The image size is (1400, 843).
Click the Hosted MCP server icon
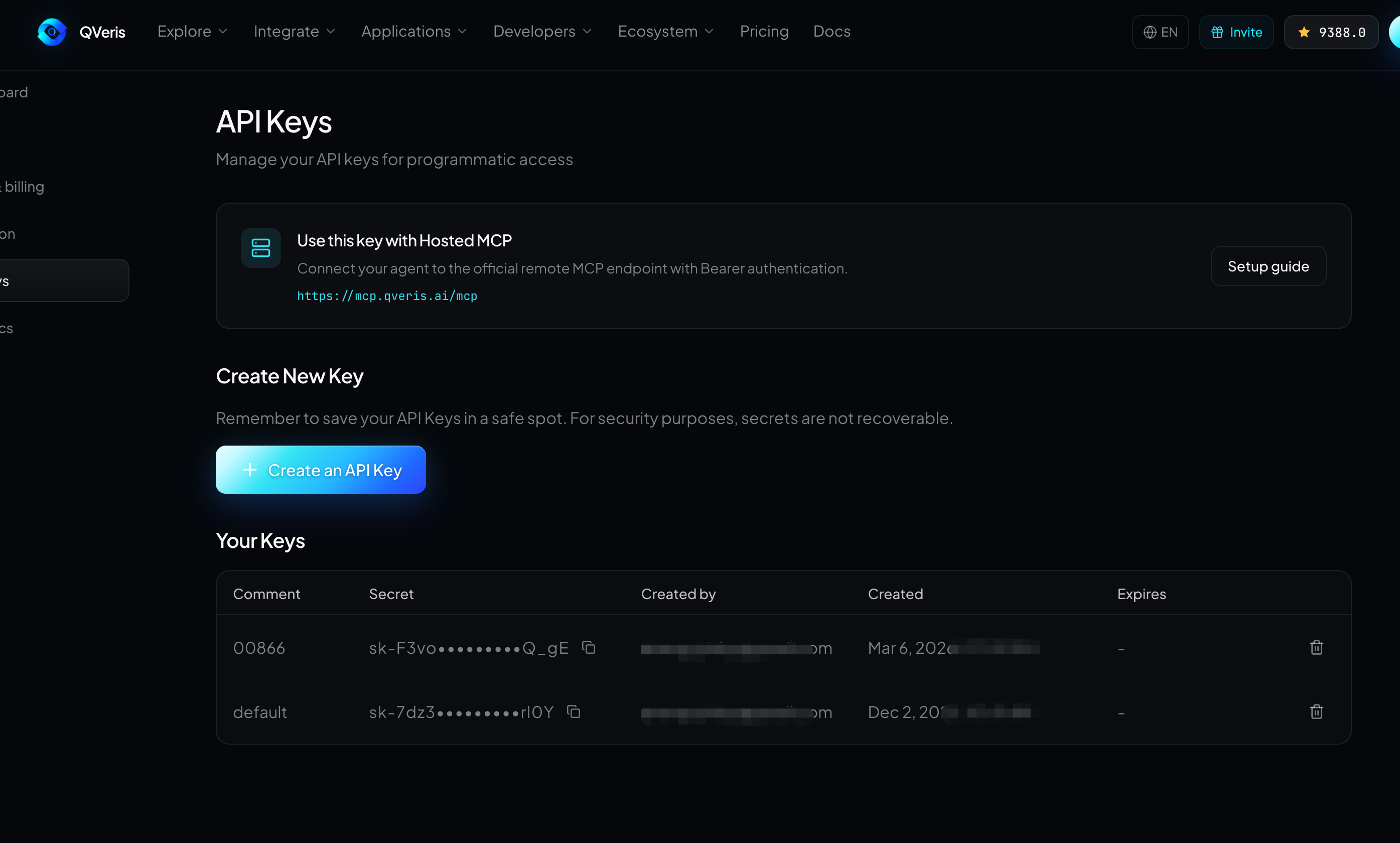point(261,248)
